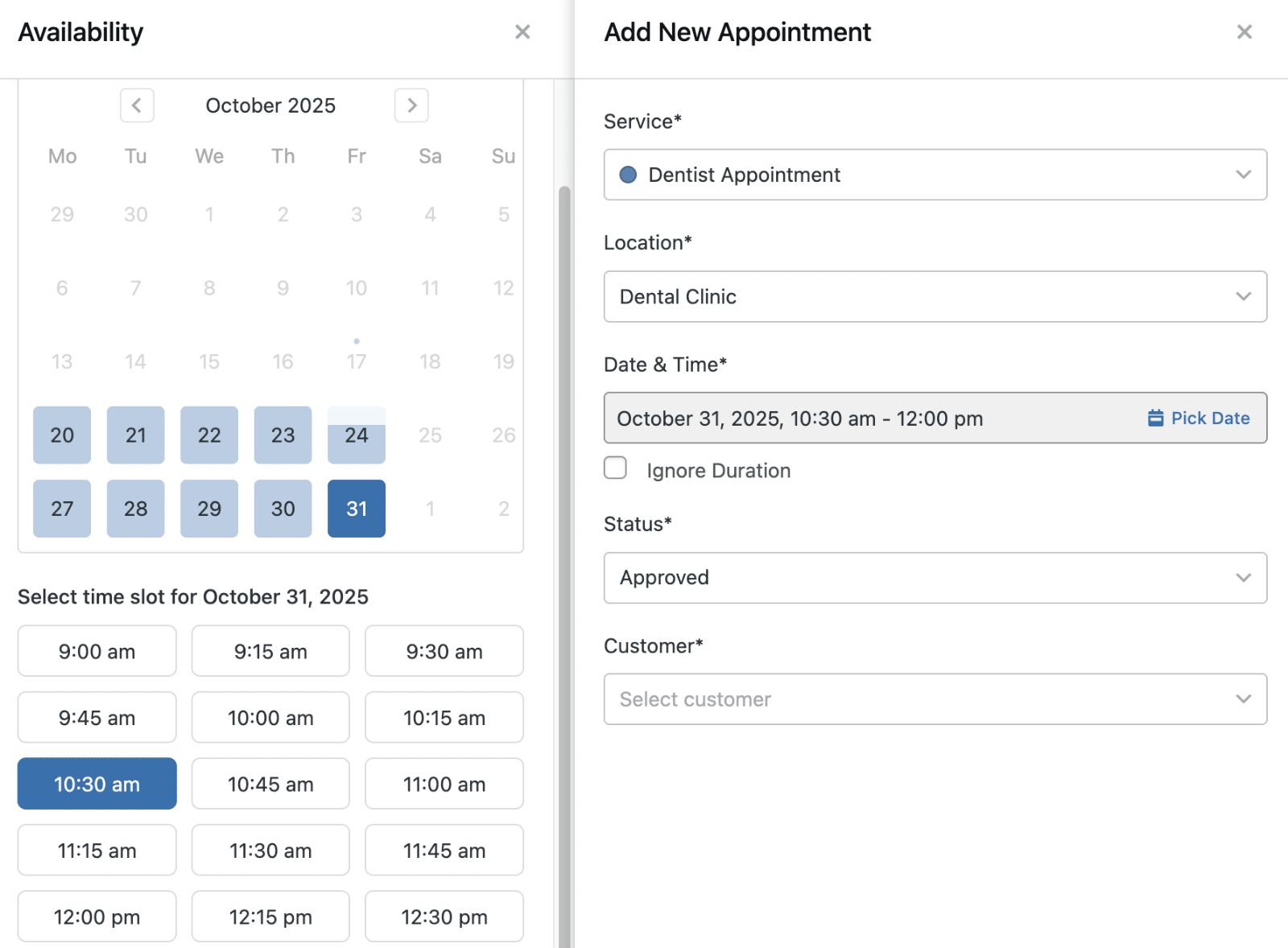Image resolution: width=1288 pixels, height=948 pixels.
Task: Close the Availability panel
Action: tap(522, 32)
